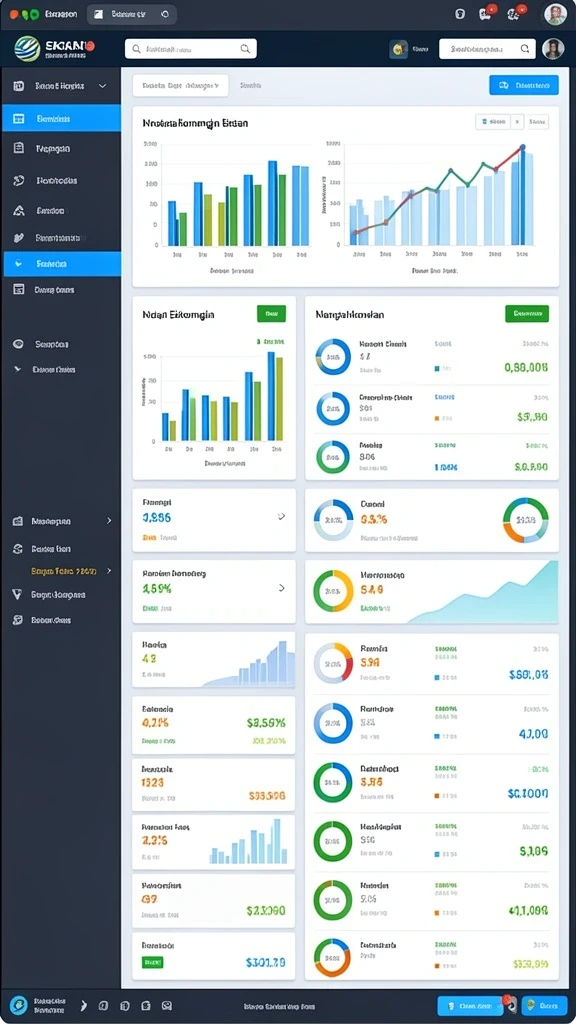This screenshot has height=1024, width=576.
Task: Click the shield icon in lower sidebar
Action: pyautogui.click(x=18, y=595)
